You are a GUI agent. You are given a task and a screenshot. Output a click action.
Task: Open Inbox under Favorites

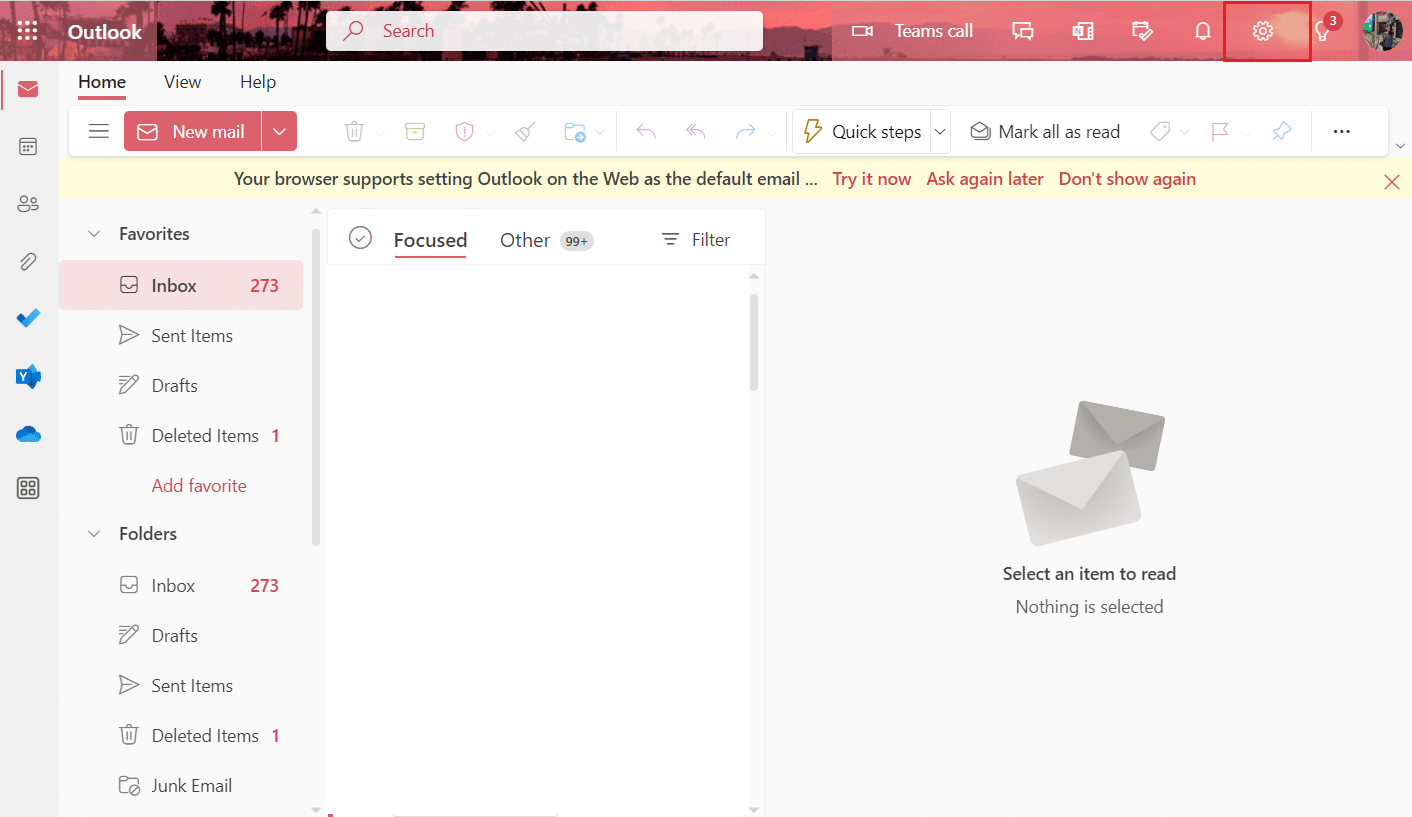click(x=181, y=285)
